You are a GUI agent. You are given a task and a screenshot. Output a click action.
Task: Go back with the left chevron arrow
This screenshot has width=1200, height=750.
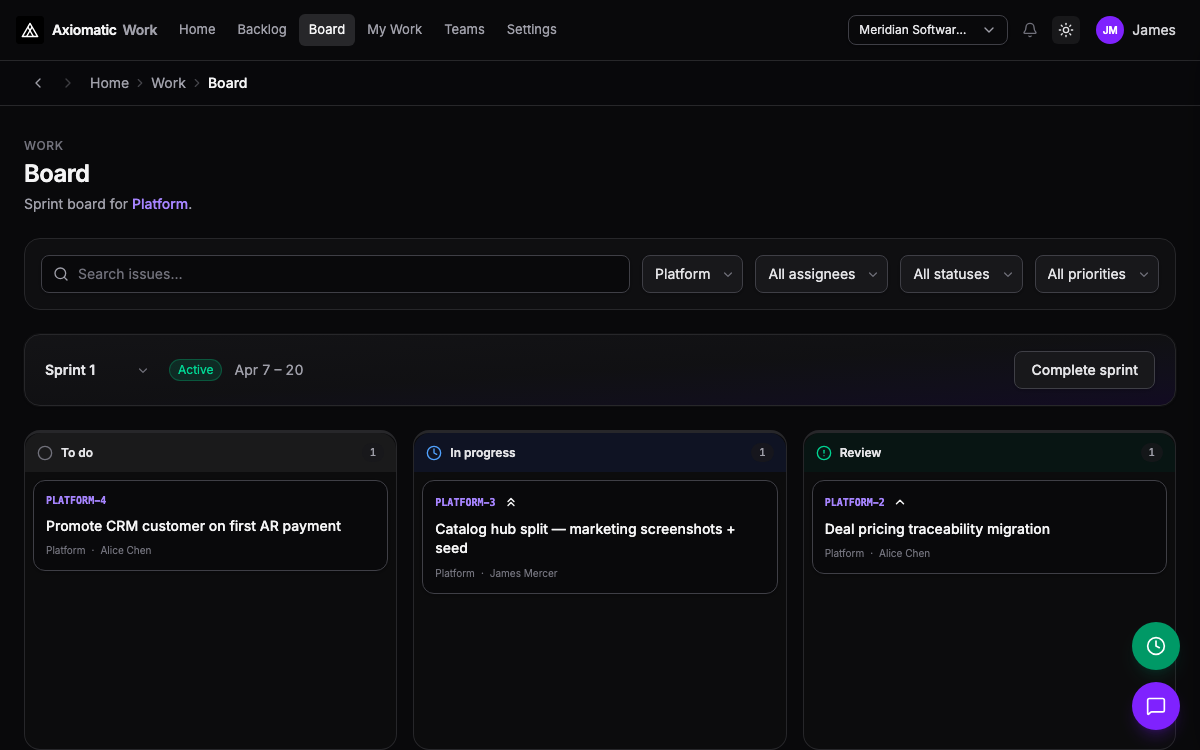point(38,83)
